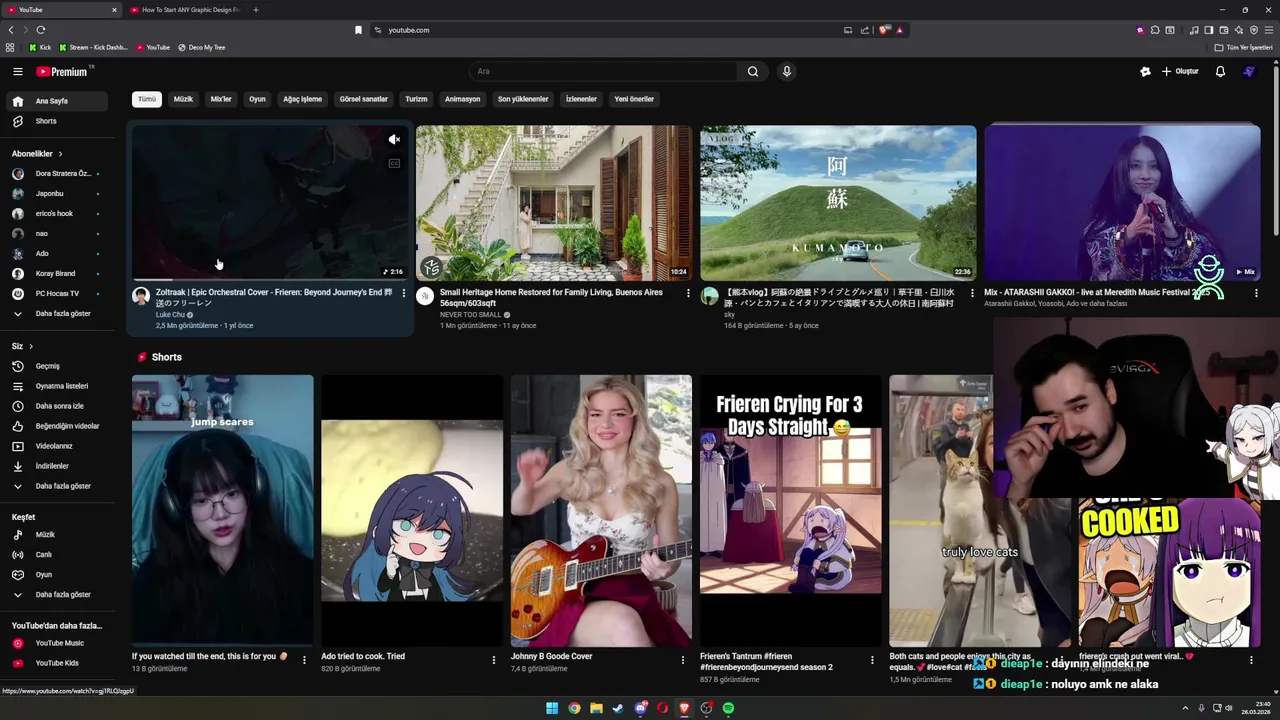Select the Yeni öneriler filter chip

click(x=634, y=99)
